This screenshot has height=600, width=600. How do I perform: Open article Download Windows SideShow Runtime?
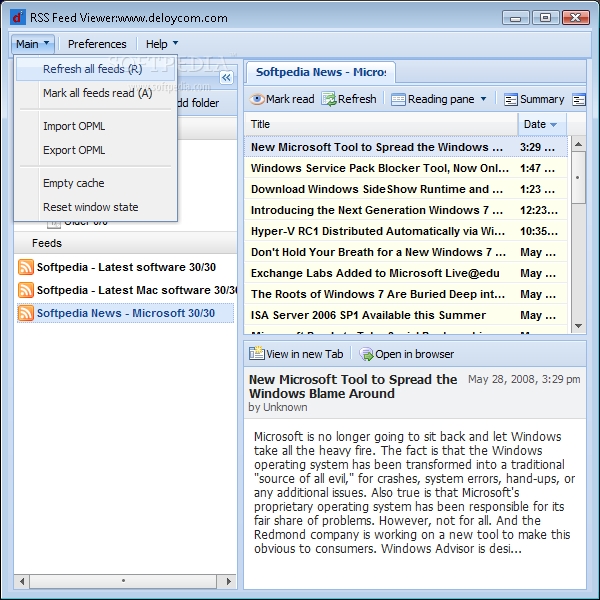coord(406,189)
